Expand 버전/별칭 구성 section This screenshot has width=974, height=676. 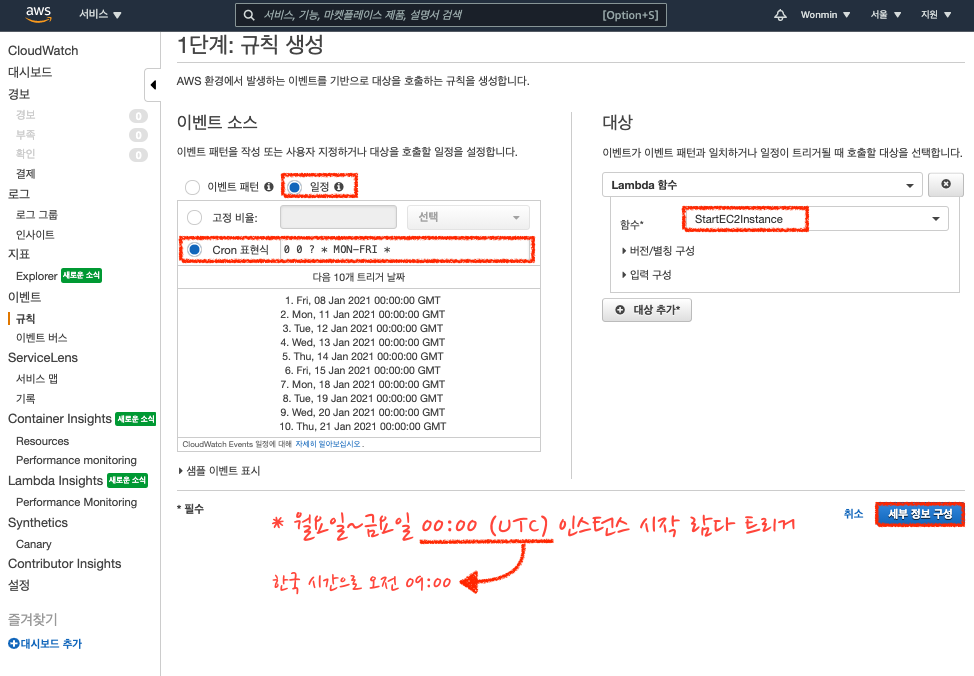pyautogui.click(x=658, y=251)
